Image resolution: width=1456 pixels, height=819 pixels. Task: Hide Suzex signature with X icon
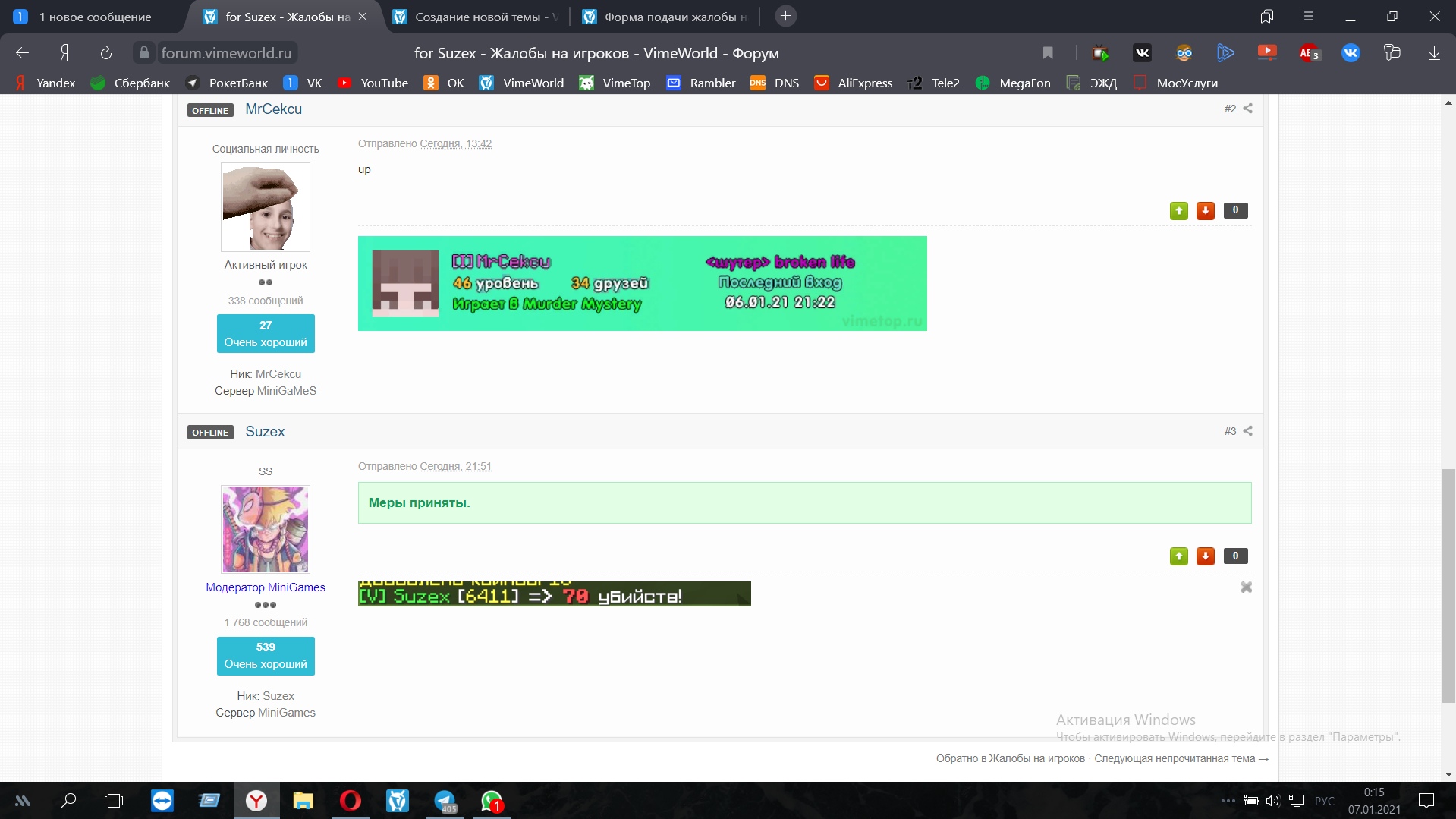(x=1246, y=587)
